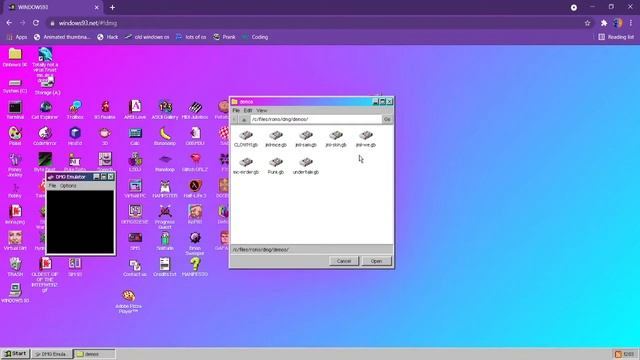
Task: Open Edit menu in demos window
Action: tap(248, 111)
